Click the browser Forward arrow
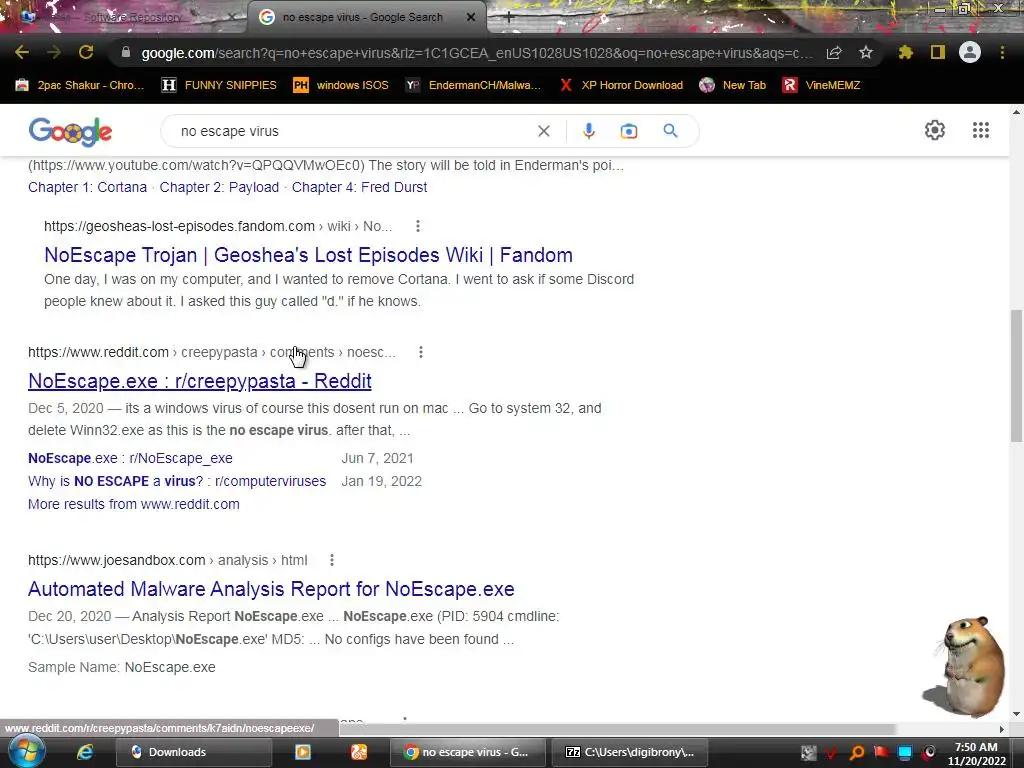The width and height of the screenshot is (1024, 768). click(x=54, y=52)
